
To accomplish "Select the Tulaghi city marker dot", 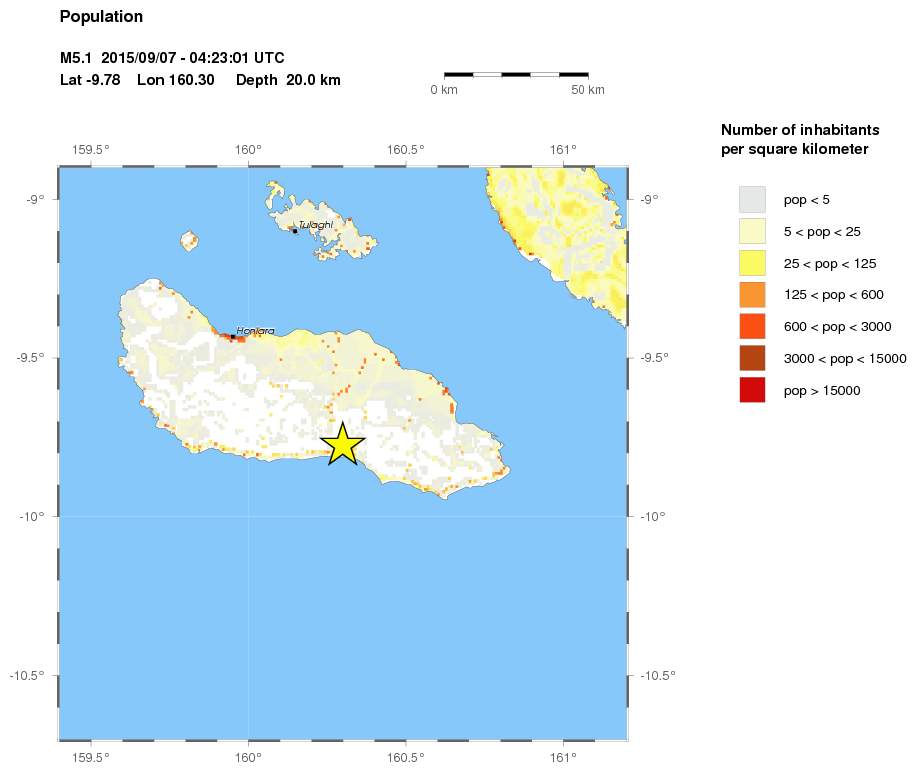I will [295, 230].
